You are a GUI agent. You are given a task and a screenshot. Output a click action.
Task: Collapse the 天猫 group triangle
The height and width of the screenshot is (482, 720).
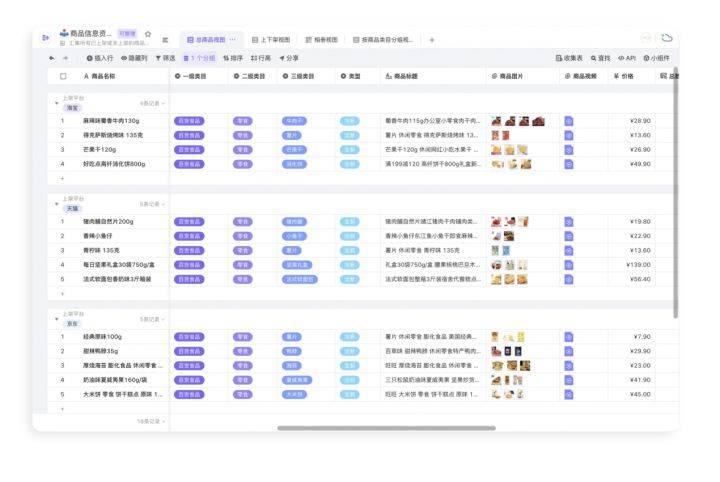(x=56, y=204)
